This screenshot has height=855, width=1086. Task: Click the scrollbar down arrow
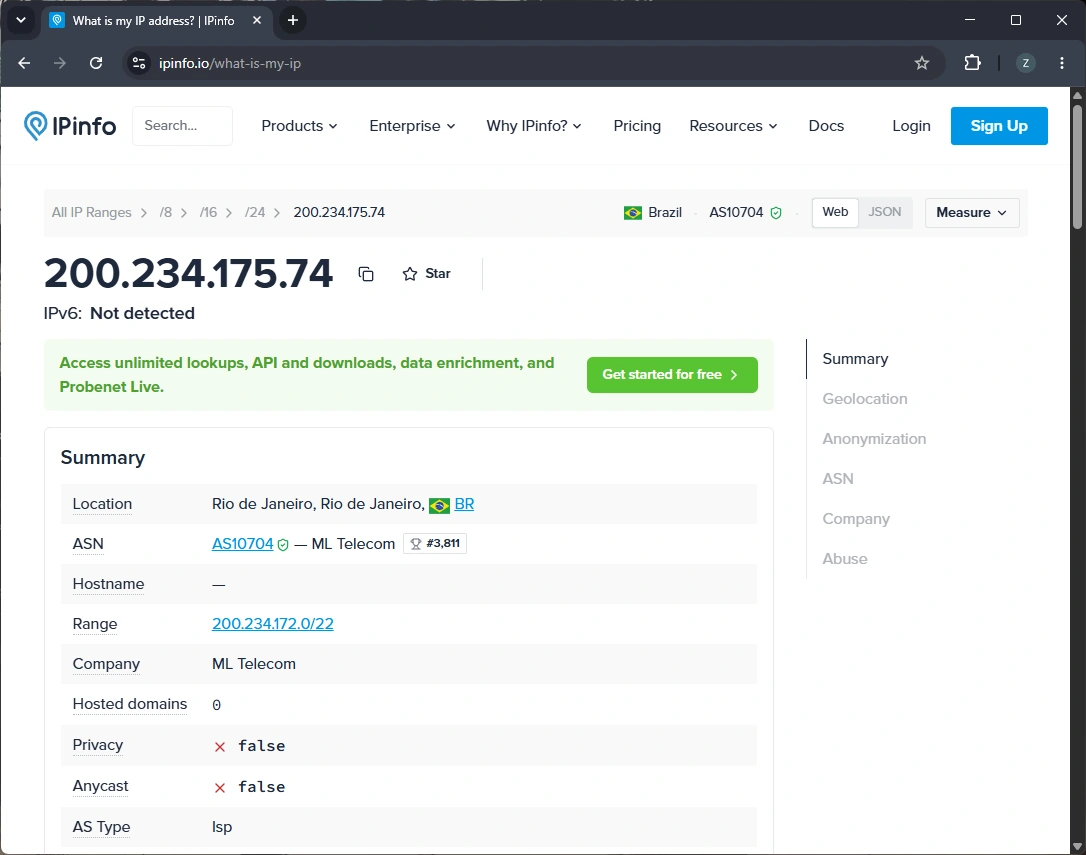point(1077,847)
